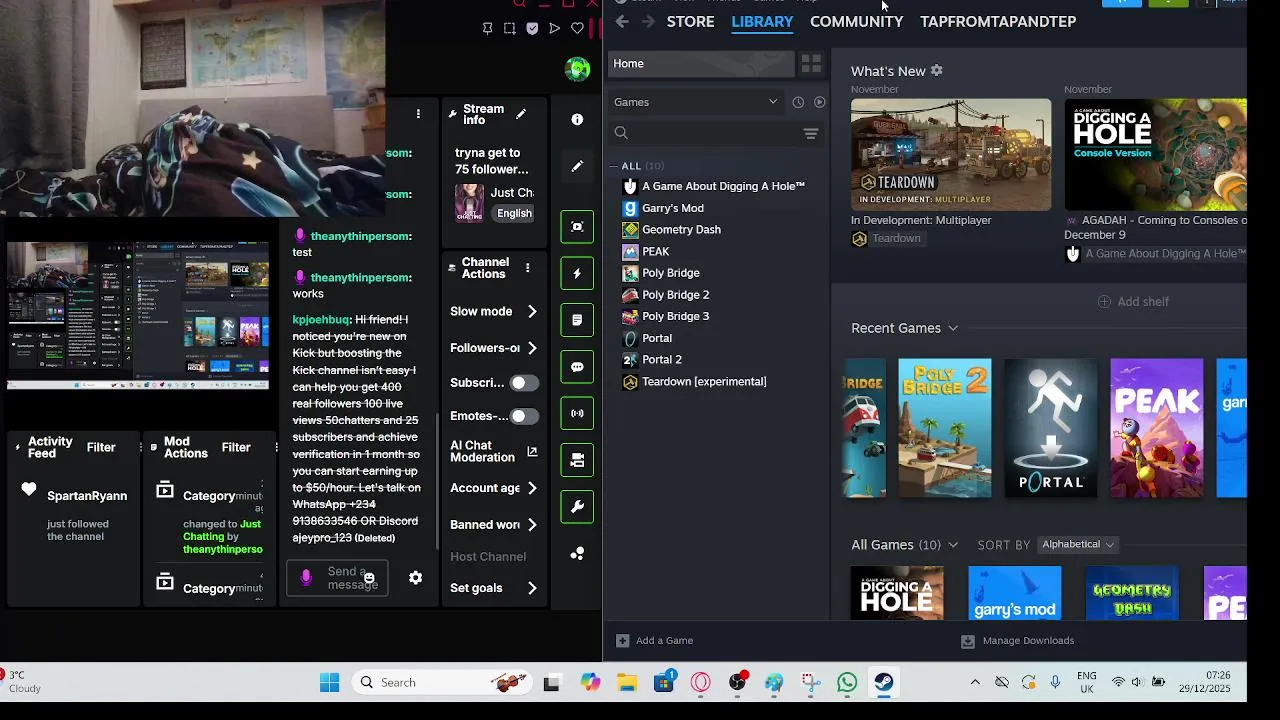This screenshot has width=1280, height=720.
Task: Switch Steam library to grid view icon
Action: (x=811, y=64)
